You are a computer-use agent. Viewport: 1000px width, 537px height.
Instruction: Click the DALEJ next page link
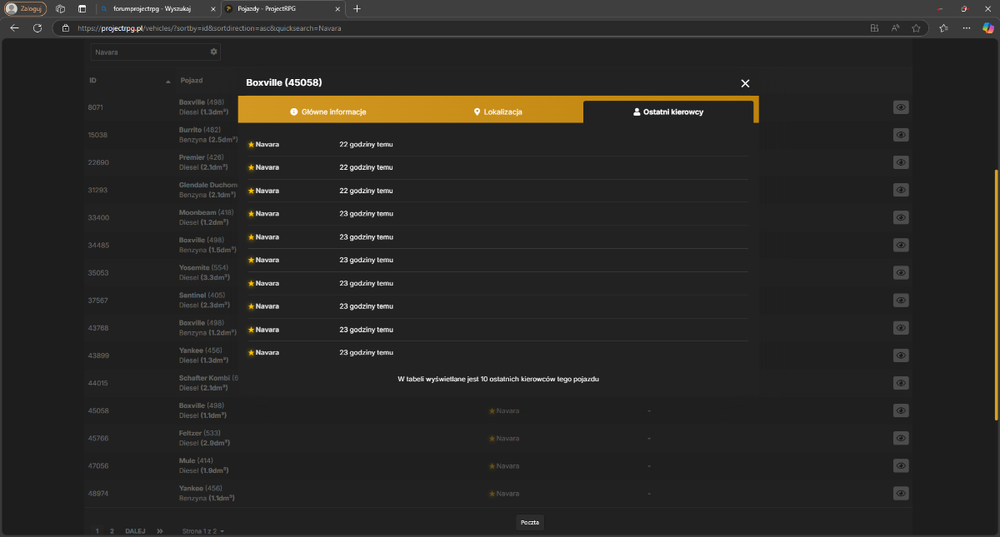point(135,531)
